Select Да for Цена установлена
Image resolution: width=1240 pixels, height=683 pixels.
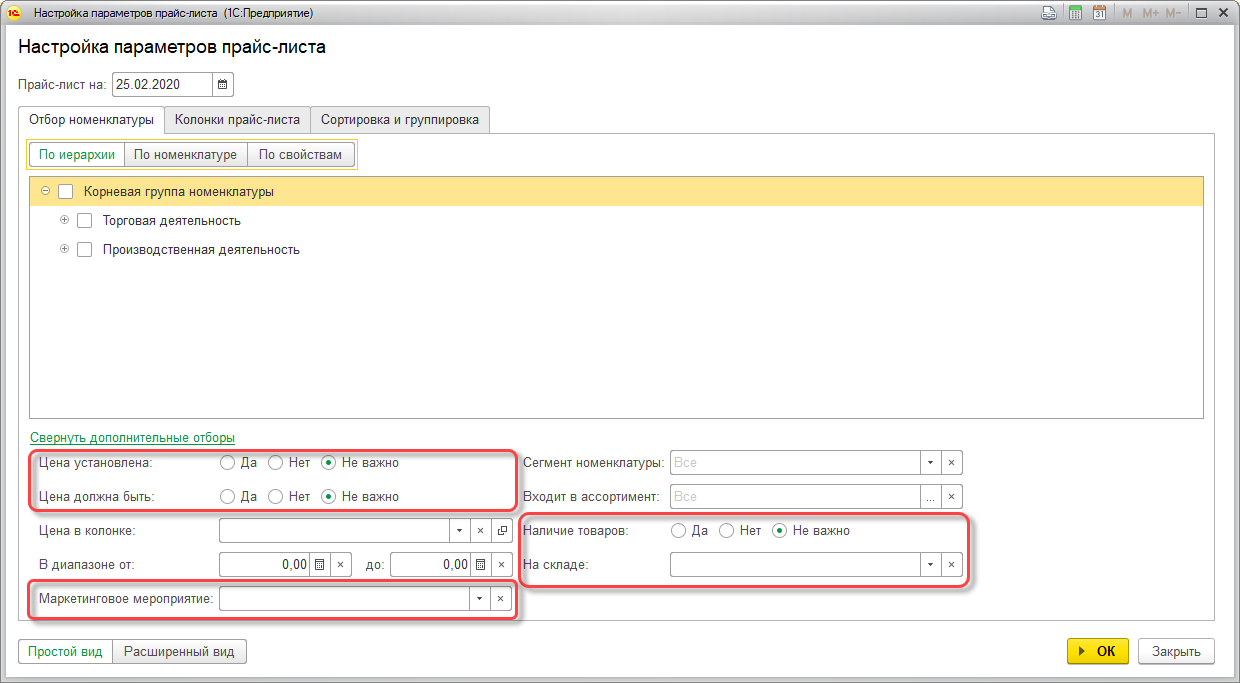coord(227,463)
